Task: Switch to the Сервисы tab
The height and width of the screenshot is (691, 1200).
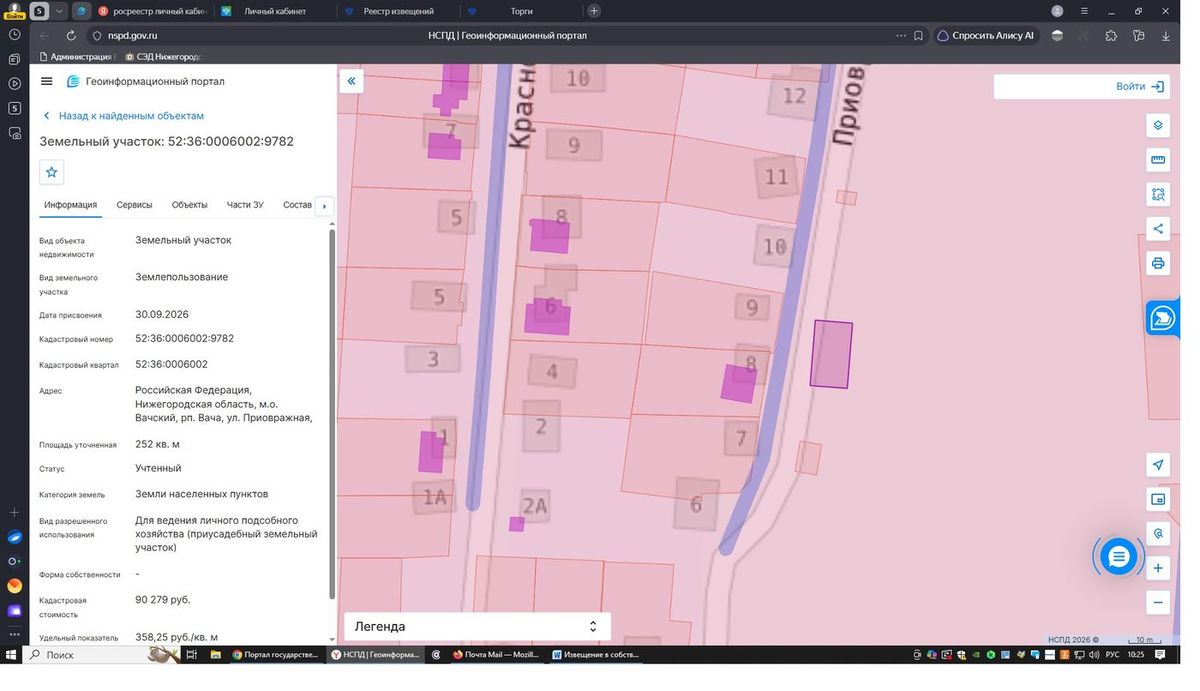Action: [x=134, y=205]
